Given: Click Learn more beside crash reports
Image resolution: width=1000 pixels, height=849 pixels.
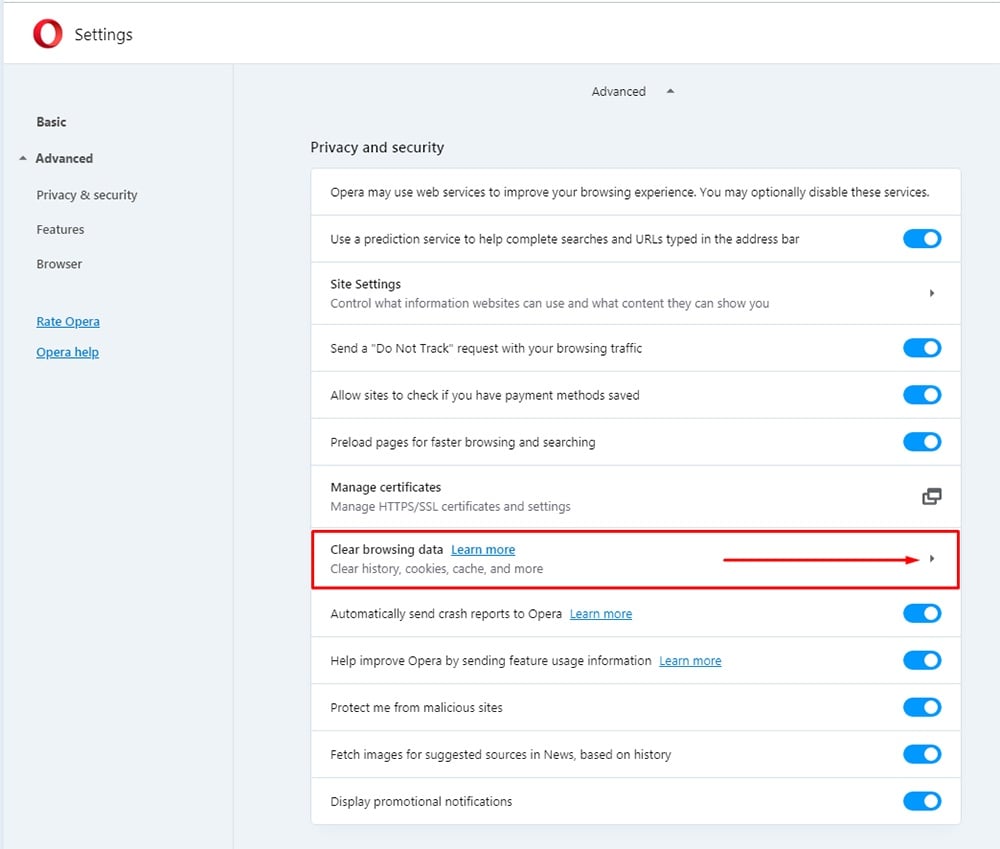Looking at the screenshot, I should [601, 614].
